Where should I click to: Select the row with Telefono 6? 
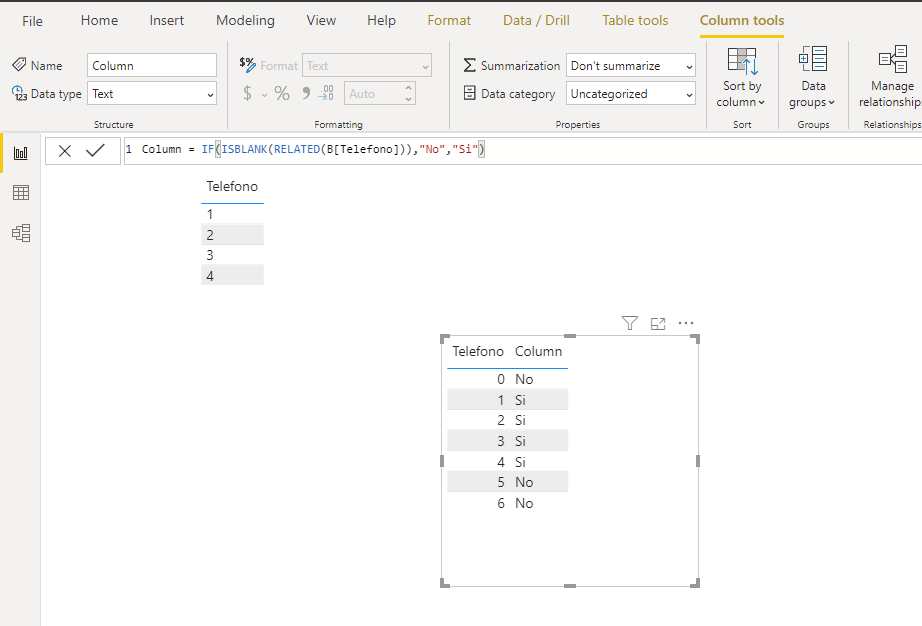click(x=507, y=503)
